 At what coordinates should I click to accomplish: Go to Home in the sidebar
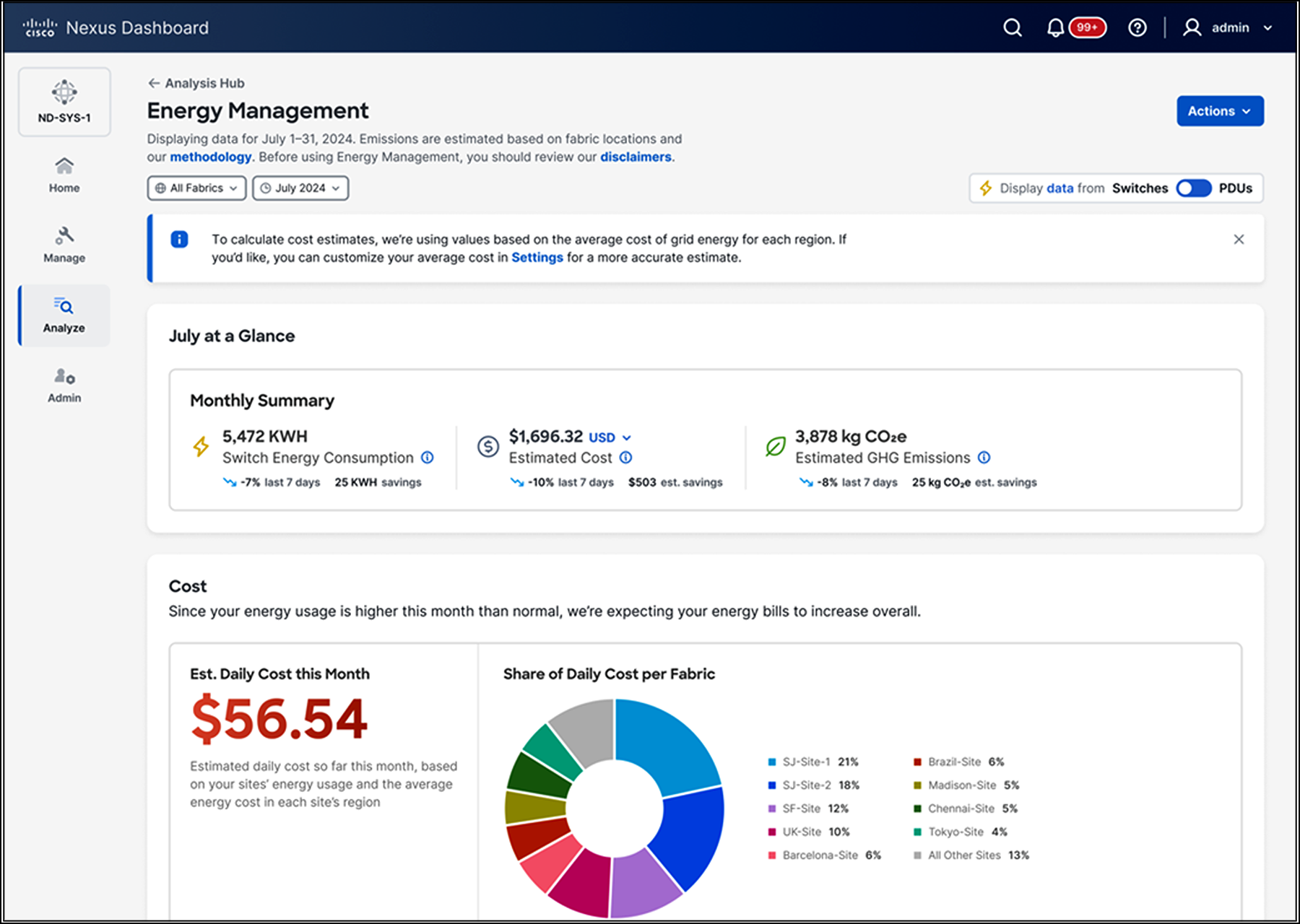64,175
